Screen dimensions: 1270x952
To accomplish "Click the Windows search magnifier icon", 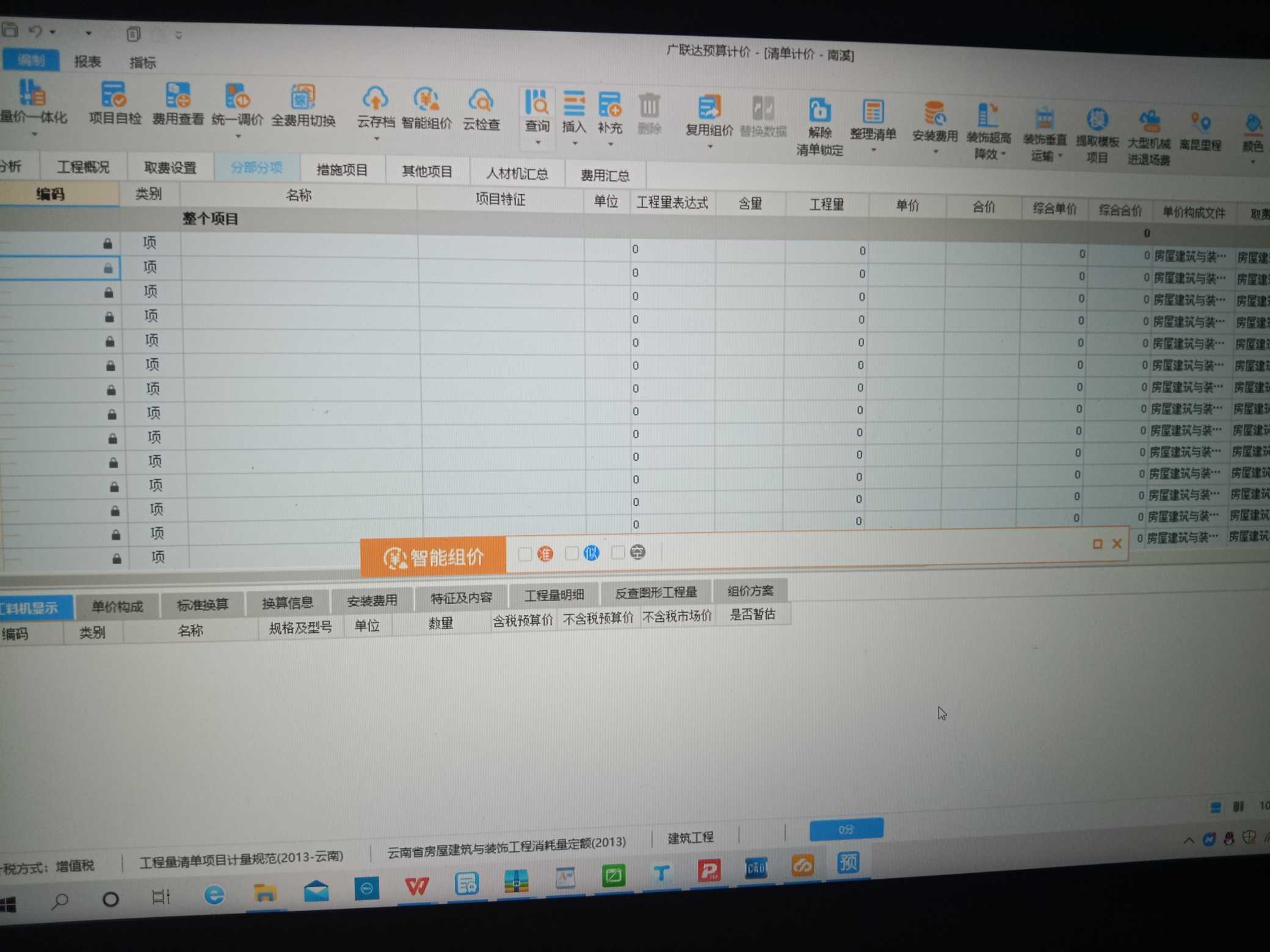I will pos(60,900).
